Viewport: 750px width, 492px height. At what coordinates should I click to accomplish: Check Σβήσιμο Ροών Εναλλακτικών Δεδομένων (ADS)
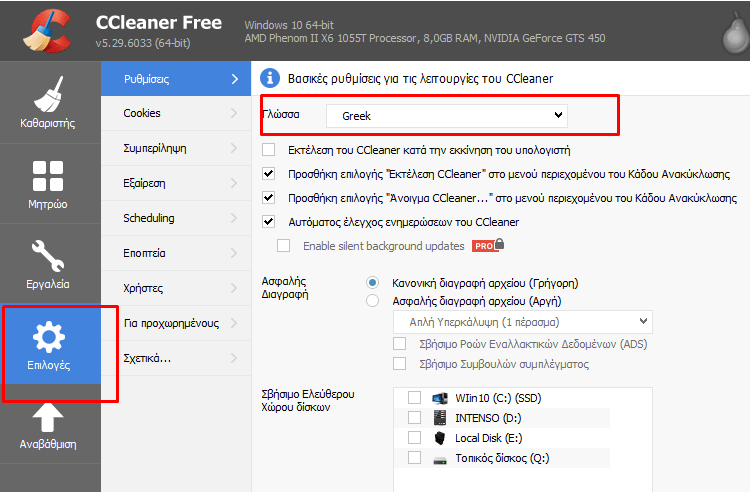click(x=399, y=344)
